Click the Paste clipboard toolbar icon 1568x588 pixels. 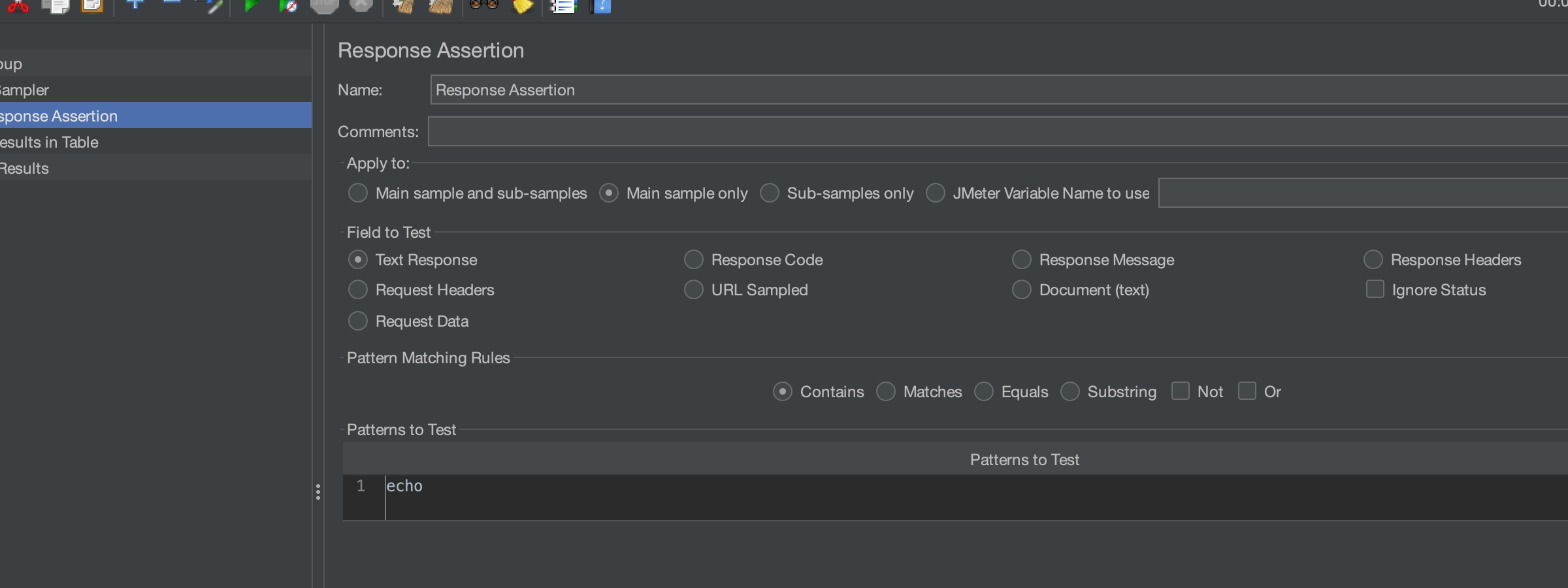click(x=92, y=5)
